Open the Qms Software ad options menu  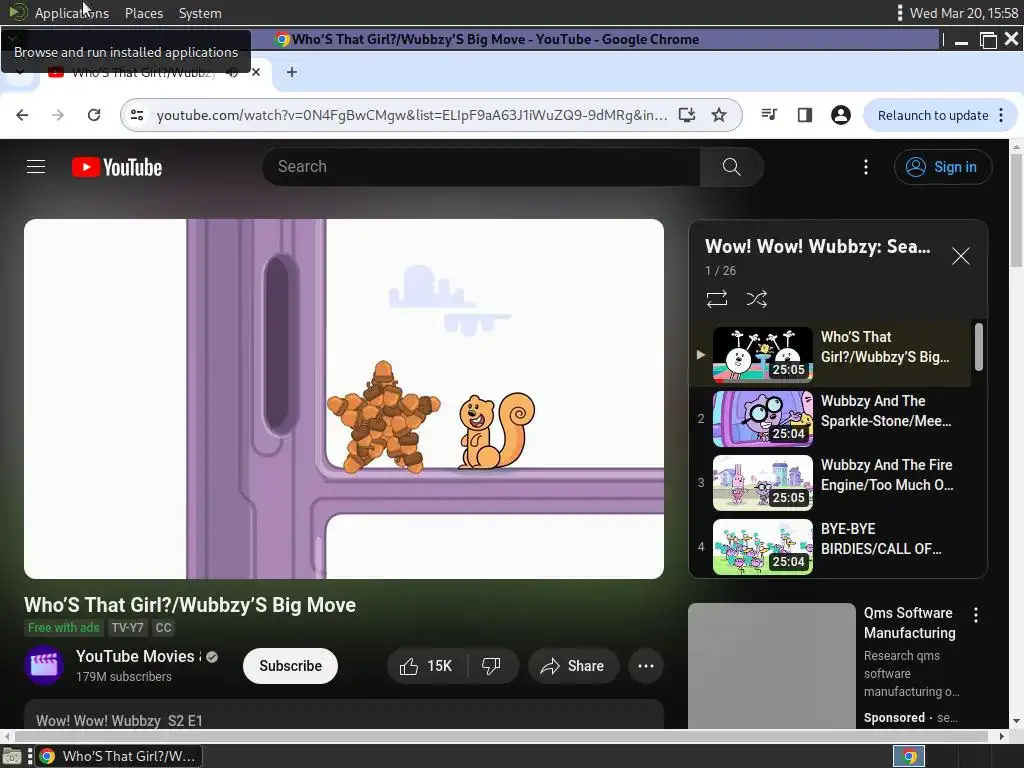pyautogui.click(x=976, y=615)
